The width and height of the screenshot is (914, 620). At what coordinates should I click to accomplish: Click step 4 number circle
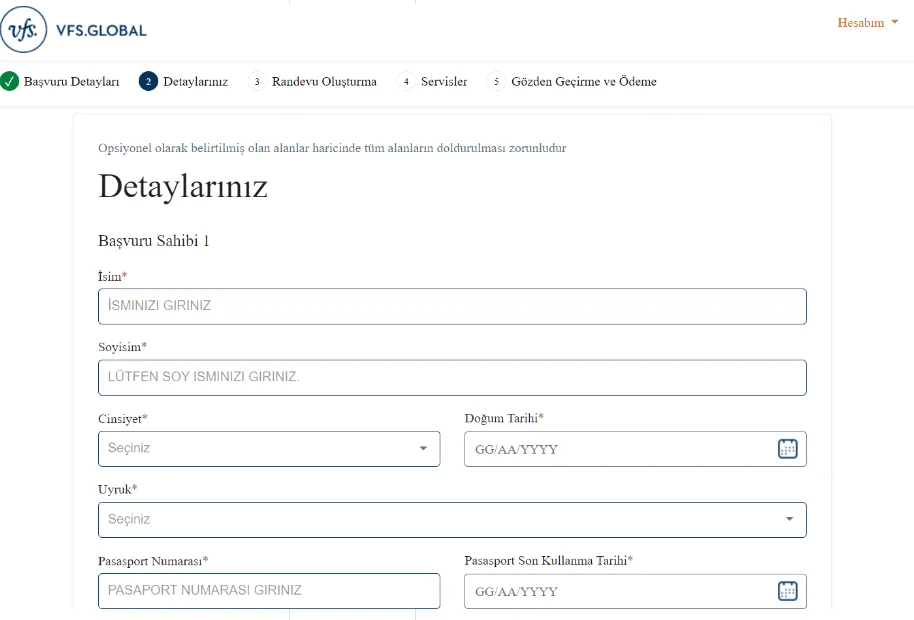(x=406, y=82)
